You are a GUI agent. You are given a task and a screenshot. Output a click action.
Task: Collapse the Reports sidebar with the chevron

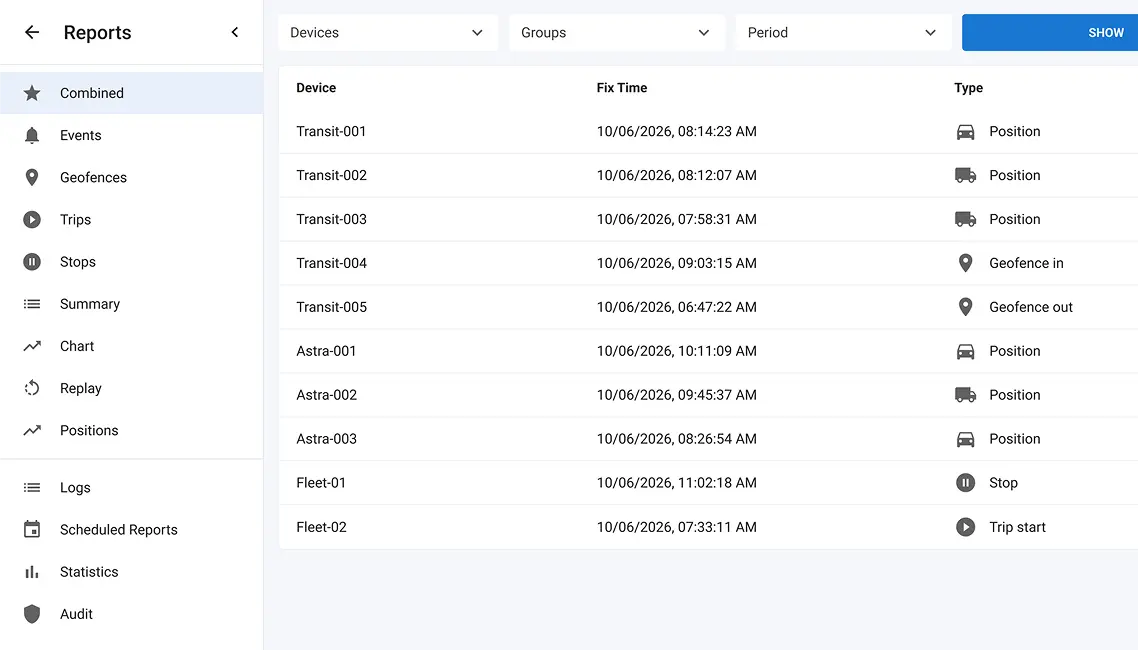click(234, 32)
